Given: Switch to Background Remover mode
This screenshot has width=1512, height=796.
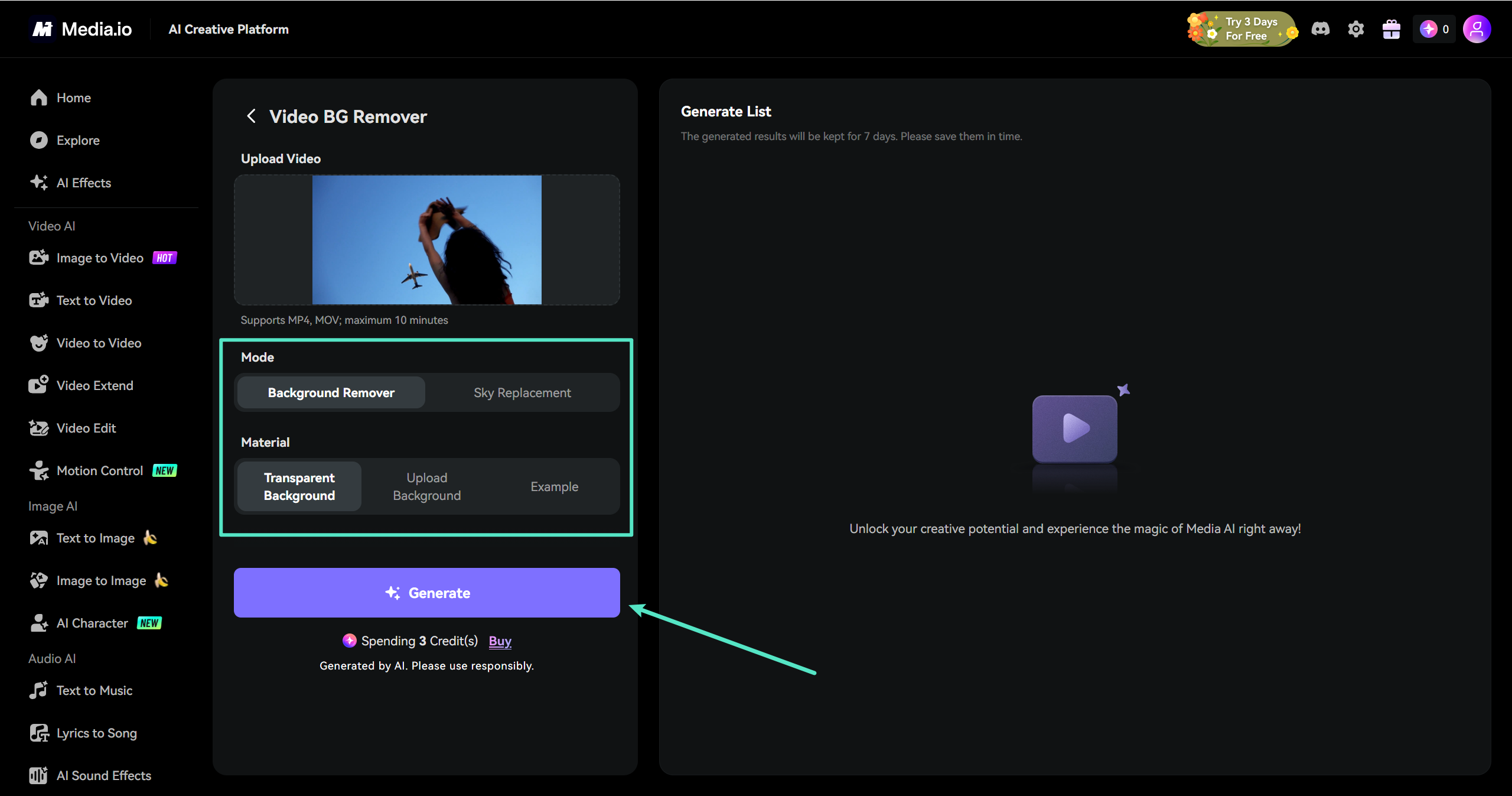Looking at the screenshot, I should tap(331, 392).
